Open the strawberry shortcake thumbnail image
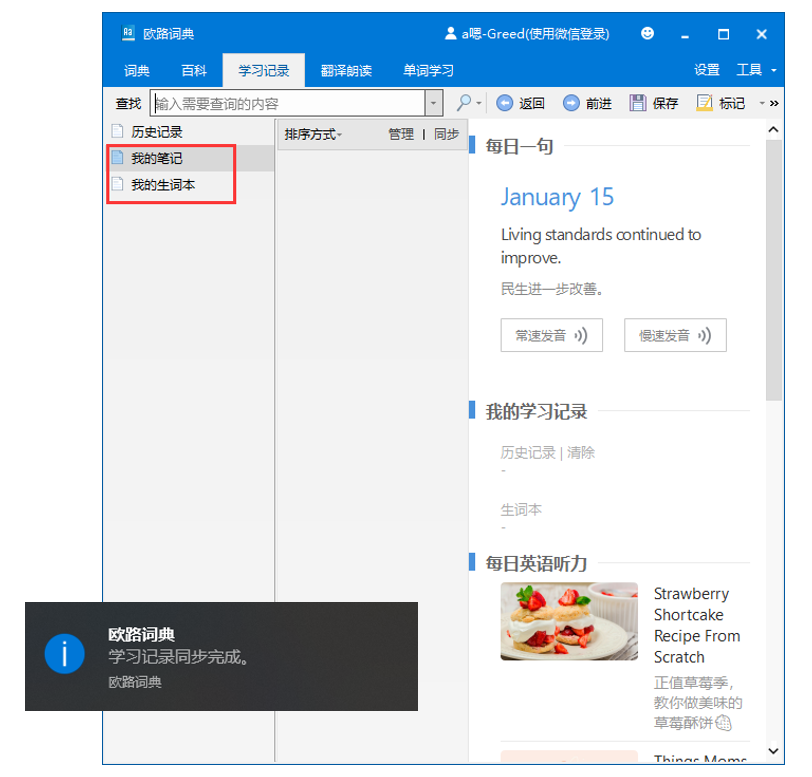 (569, 621)
